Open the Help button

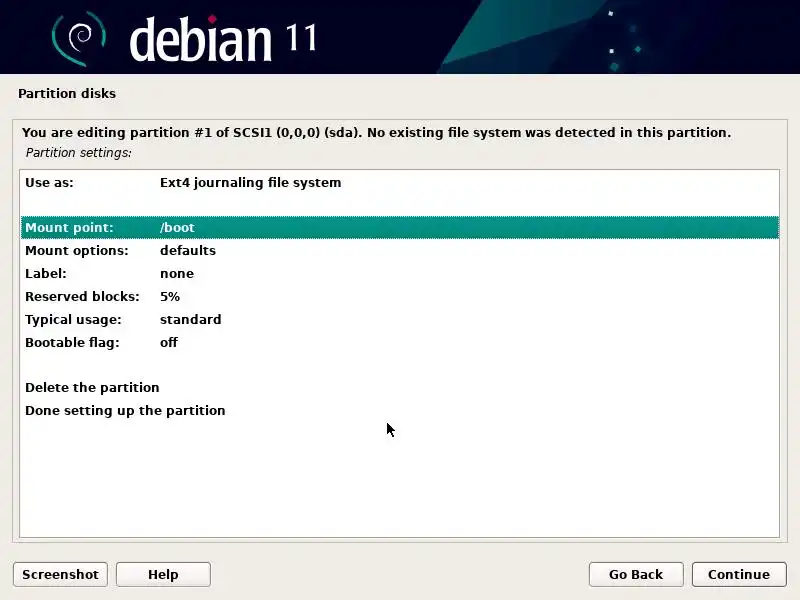pyautogui.click(x=163, y=574)
